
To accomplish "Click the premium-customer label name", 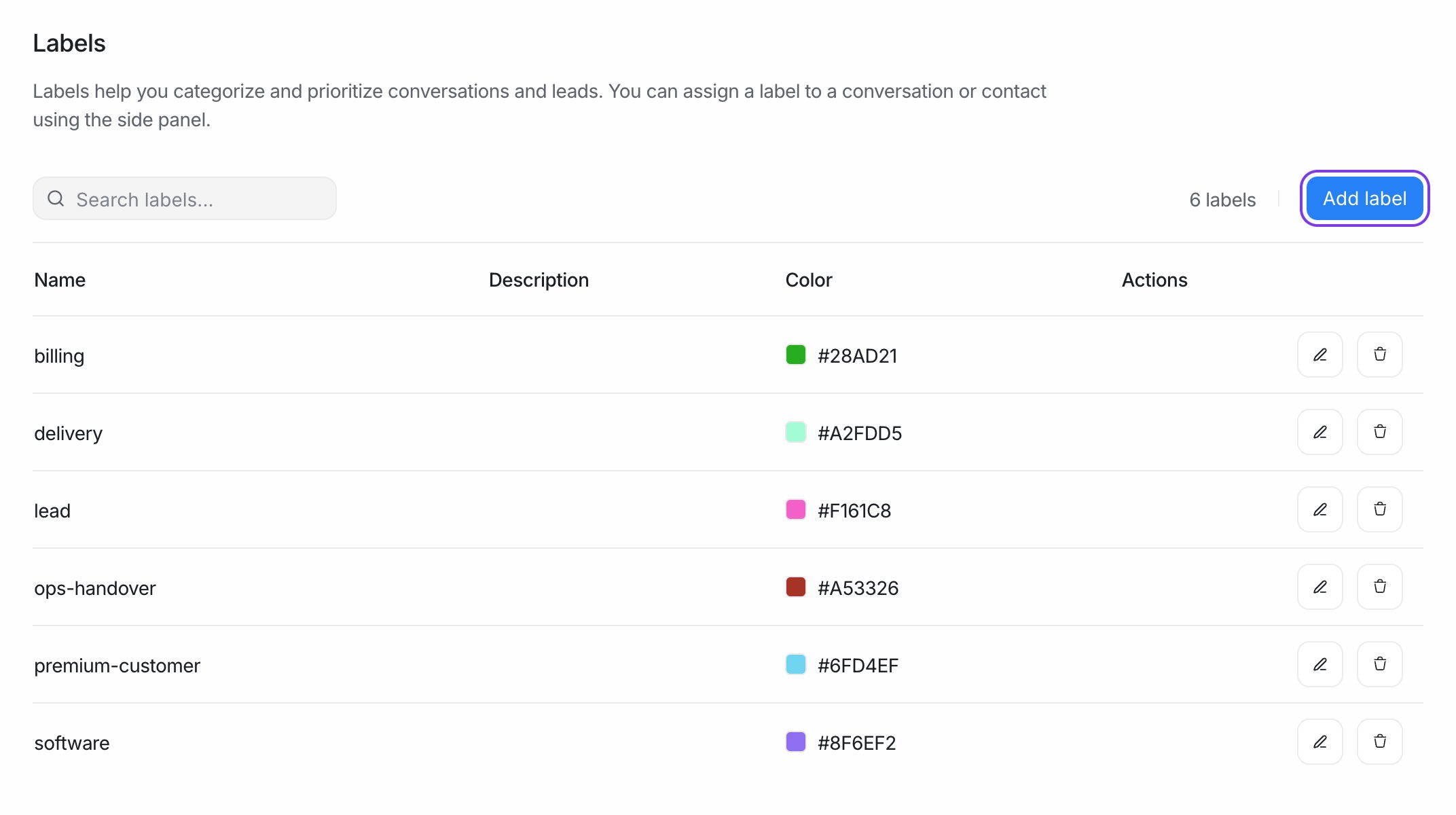I will click(117, 666).
